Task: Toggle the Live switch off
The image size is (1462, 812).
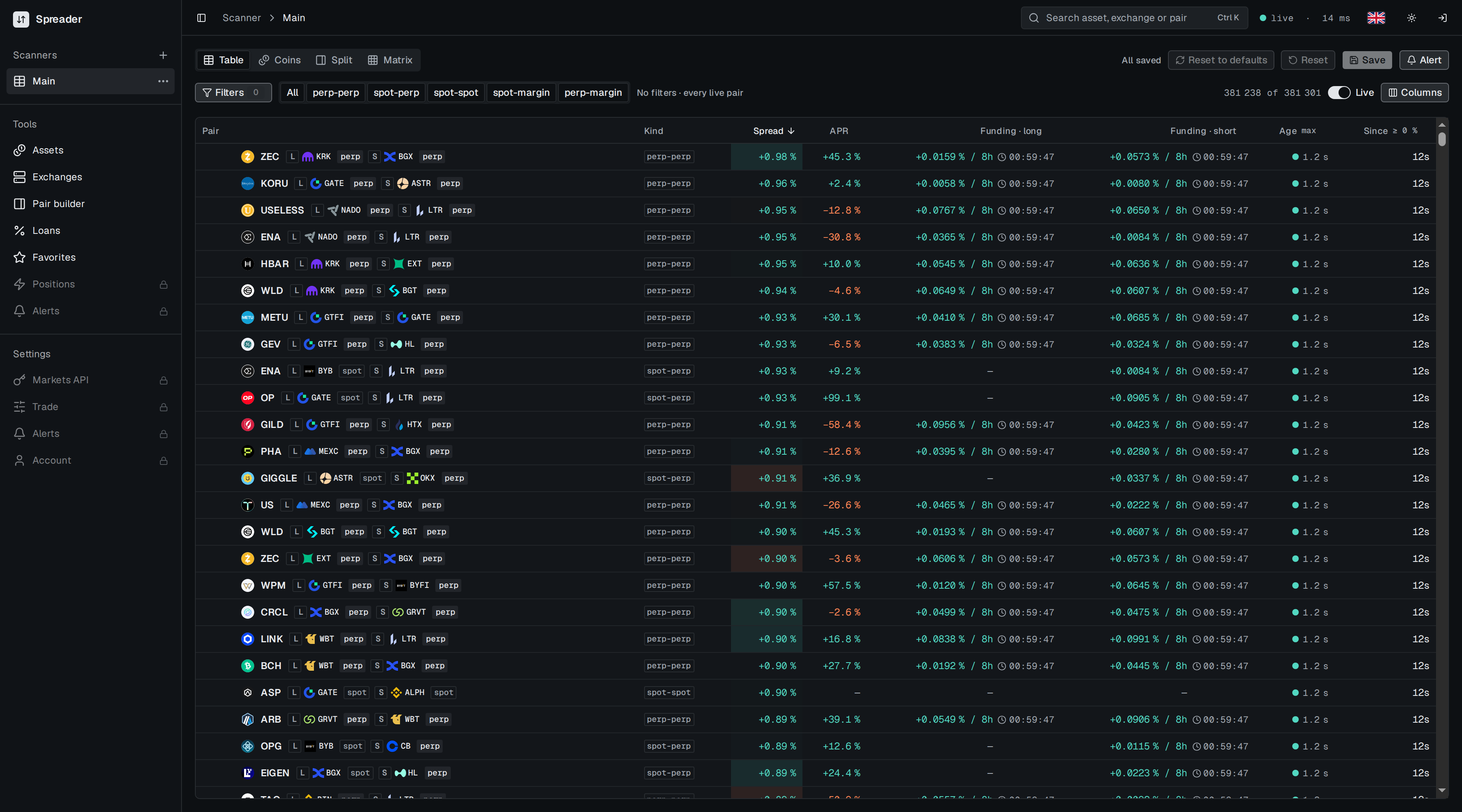Action: click(x=1339, y=93)
